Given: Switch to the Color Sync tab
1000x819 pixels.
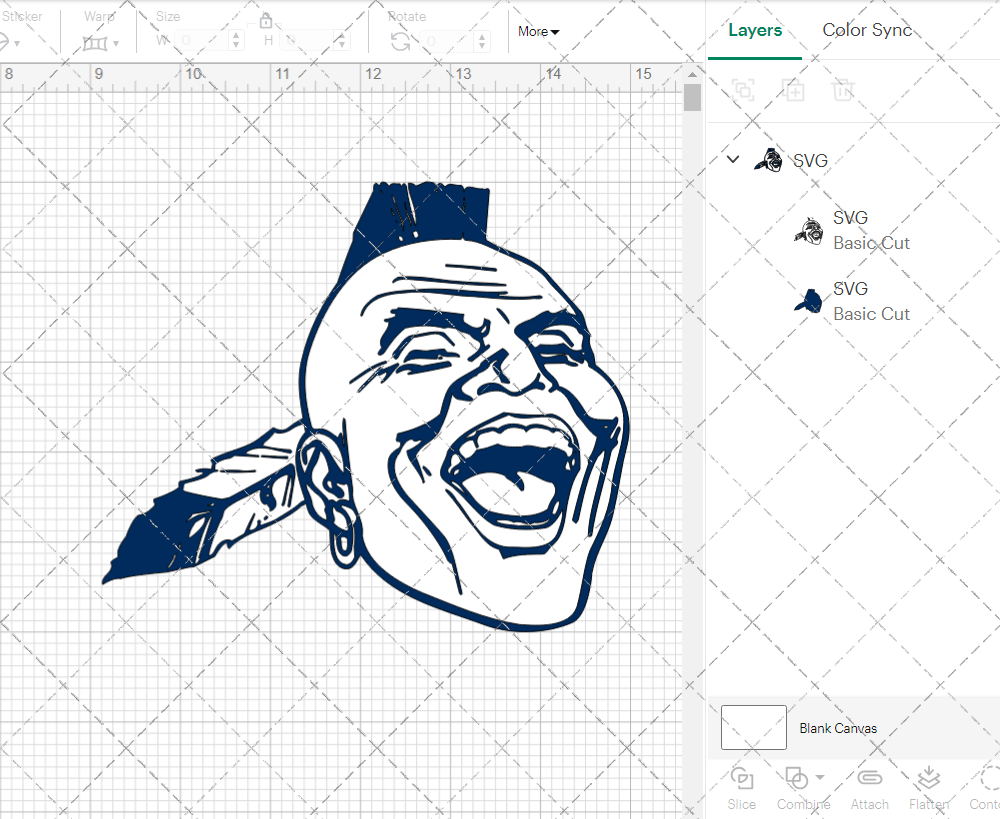Looking at the screenshot, I should 867,30.
